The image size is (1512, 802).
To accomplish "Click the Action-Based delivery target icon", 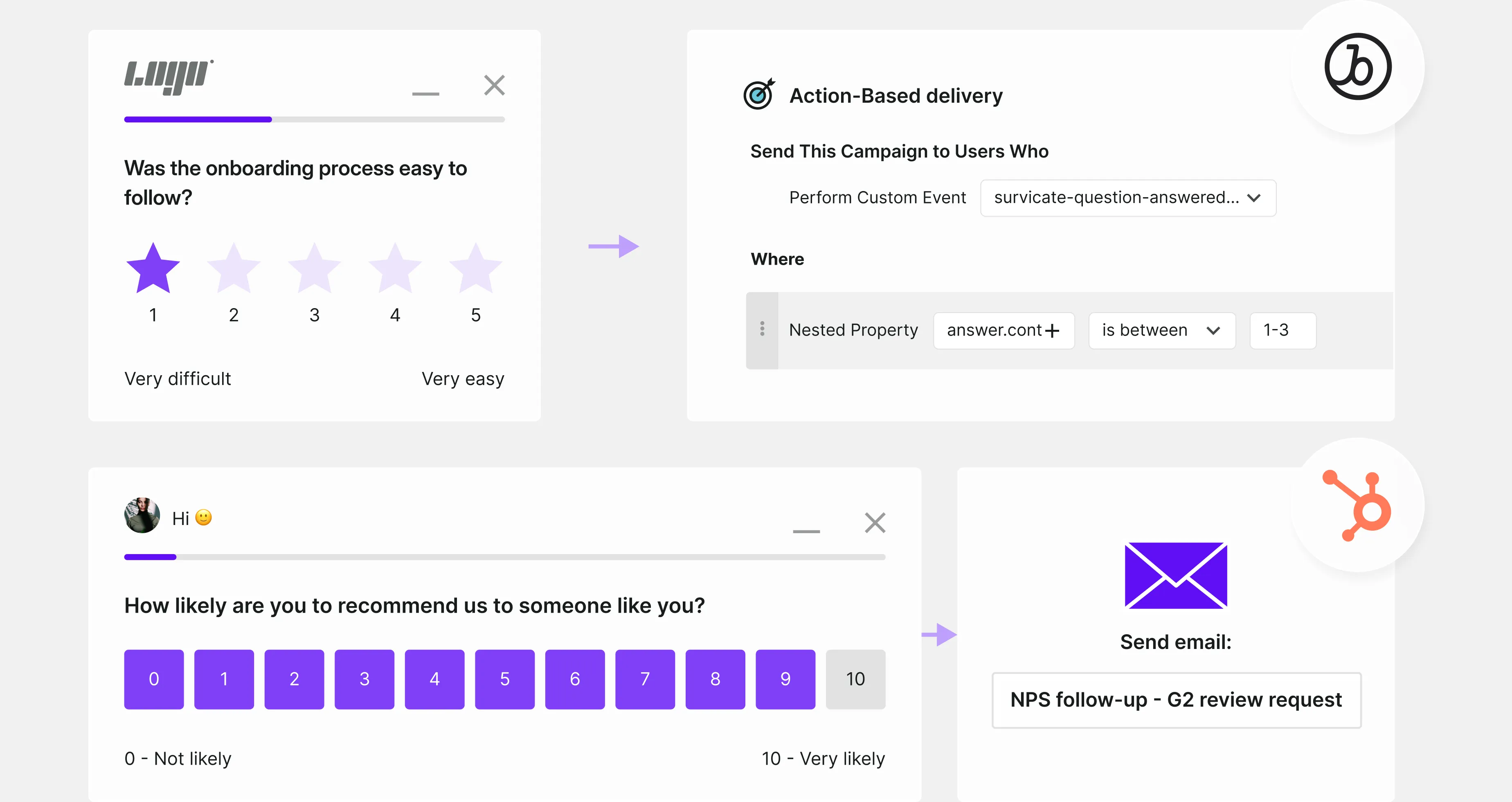I will tap(758, 94).
